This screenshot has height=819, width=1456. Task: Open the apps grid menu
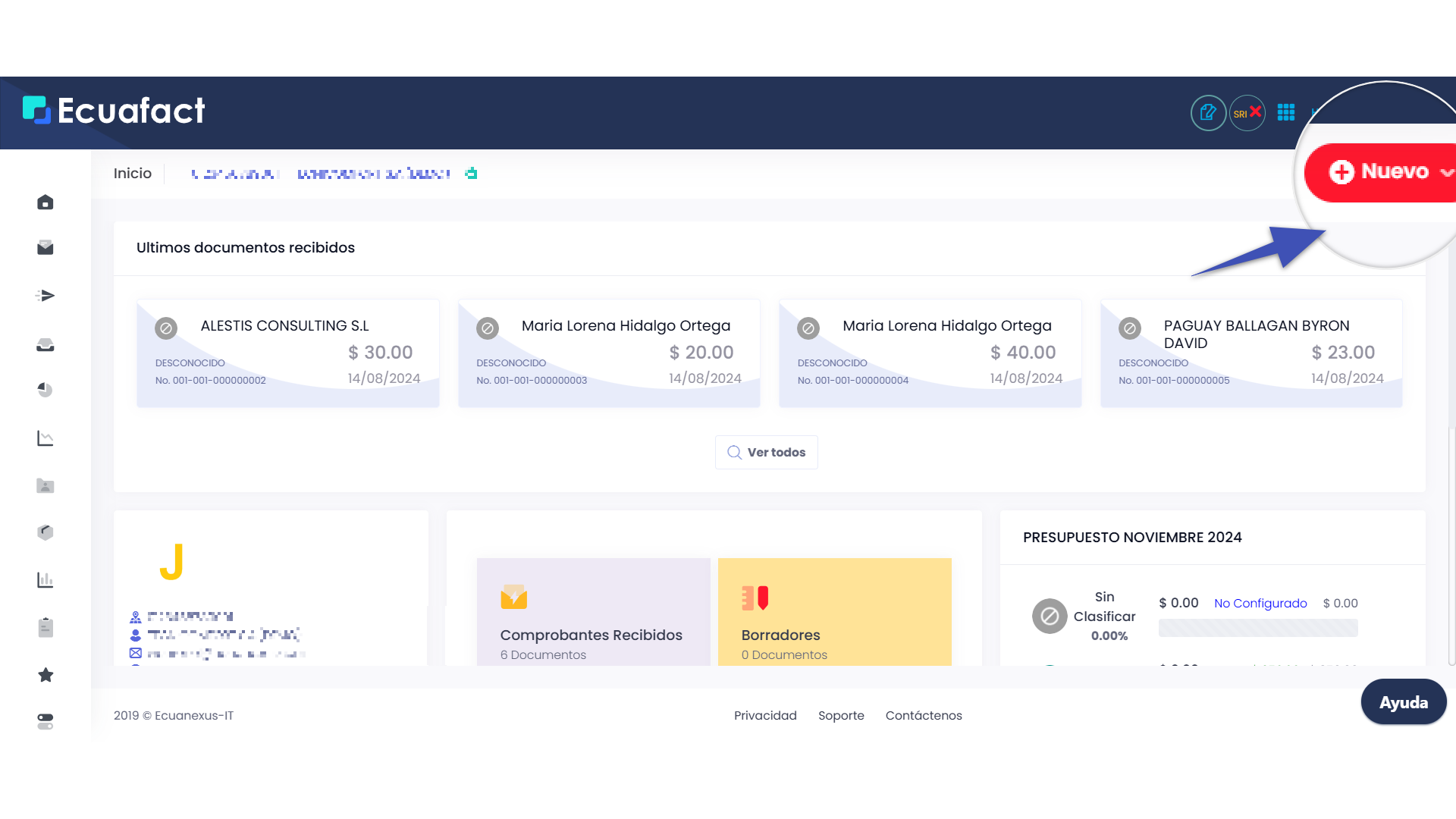[x=1286, y=113]
